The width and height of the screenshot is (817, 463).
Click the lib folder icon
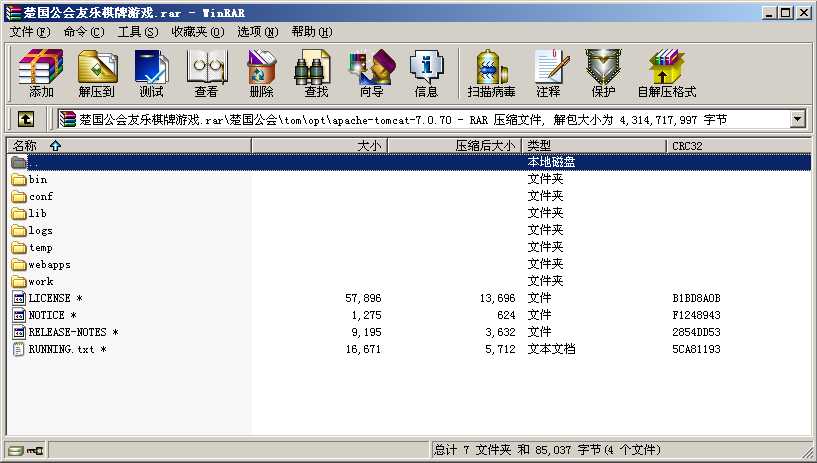tap(19, 214)
